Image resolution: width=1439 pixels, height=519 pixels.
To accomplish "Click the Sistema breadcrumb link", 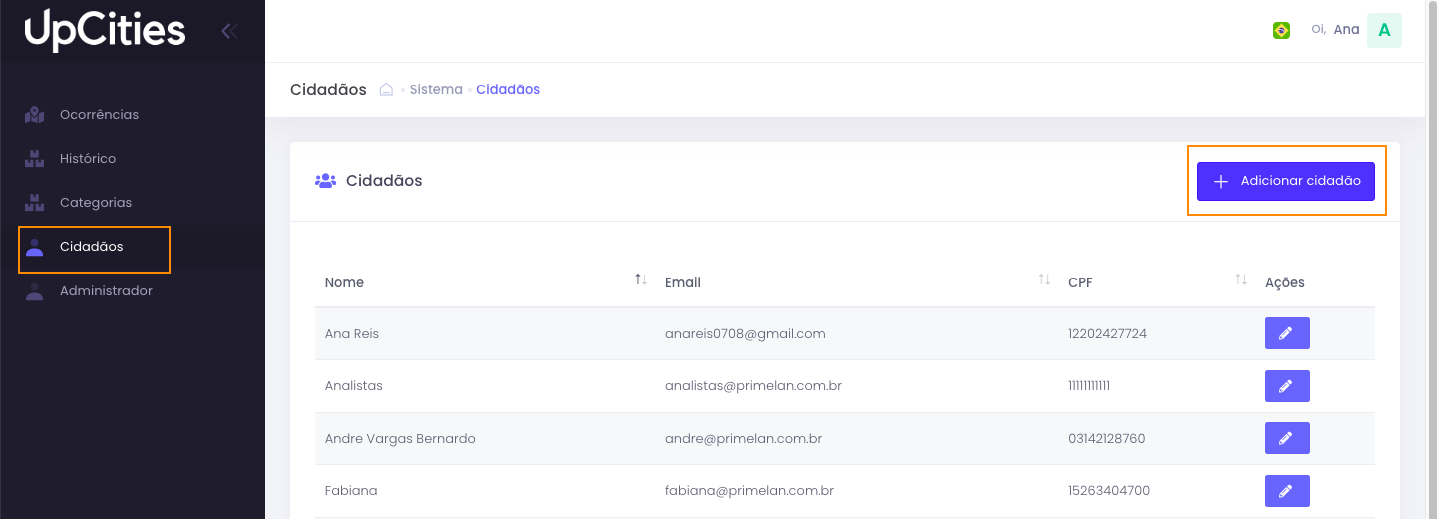I will [436, 89].
